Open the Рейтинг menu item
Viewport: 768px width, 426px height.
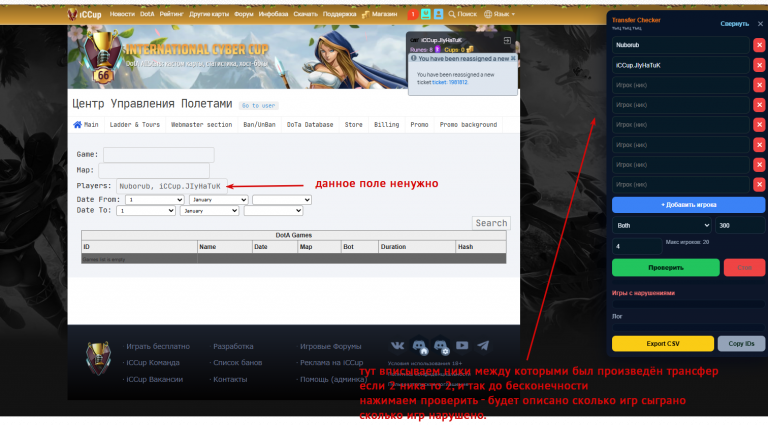(x=171, y=14)
